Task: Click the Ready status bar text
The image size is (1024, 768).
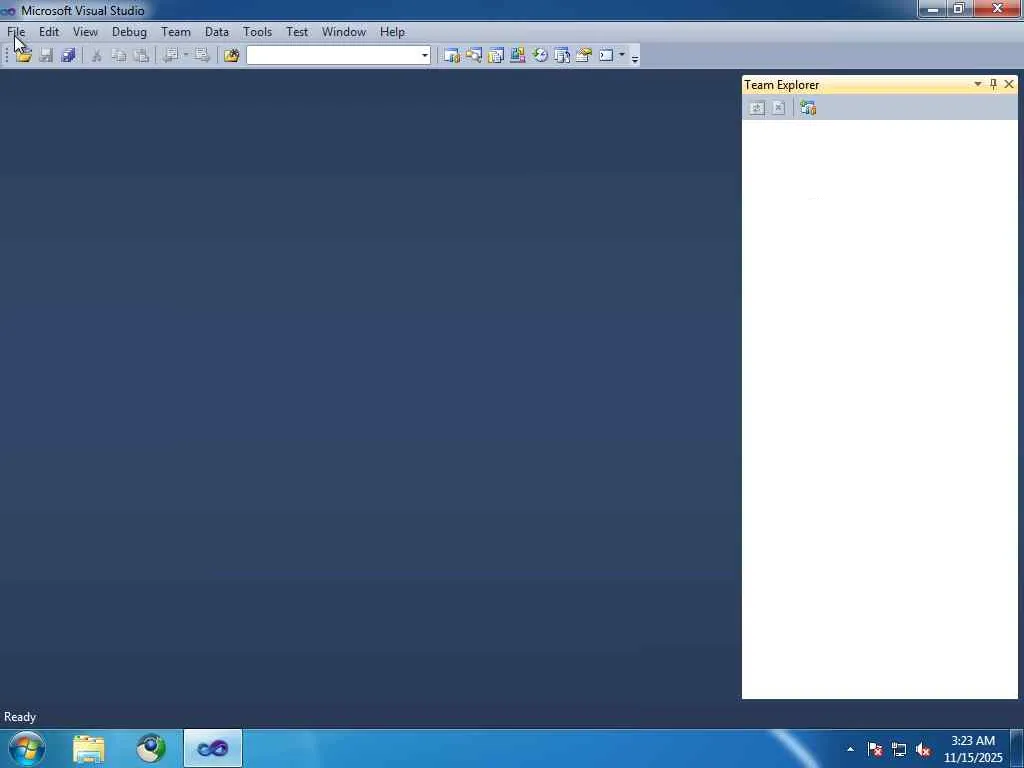Action: pos(20,717)
